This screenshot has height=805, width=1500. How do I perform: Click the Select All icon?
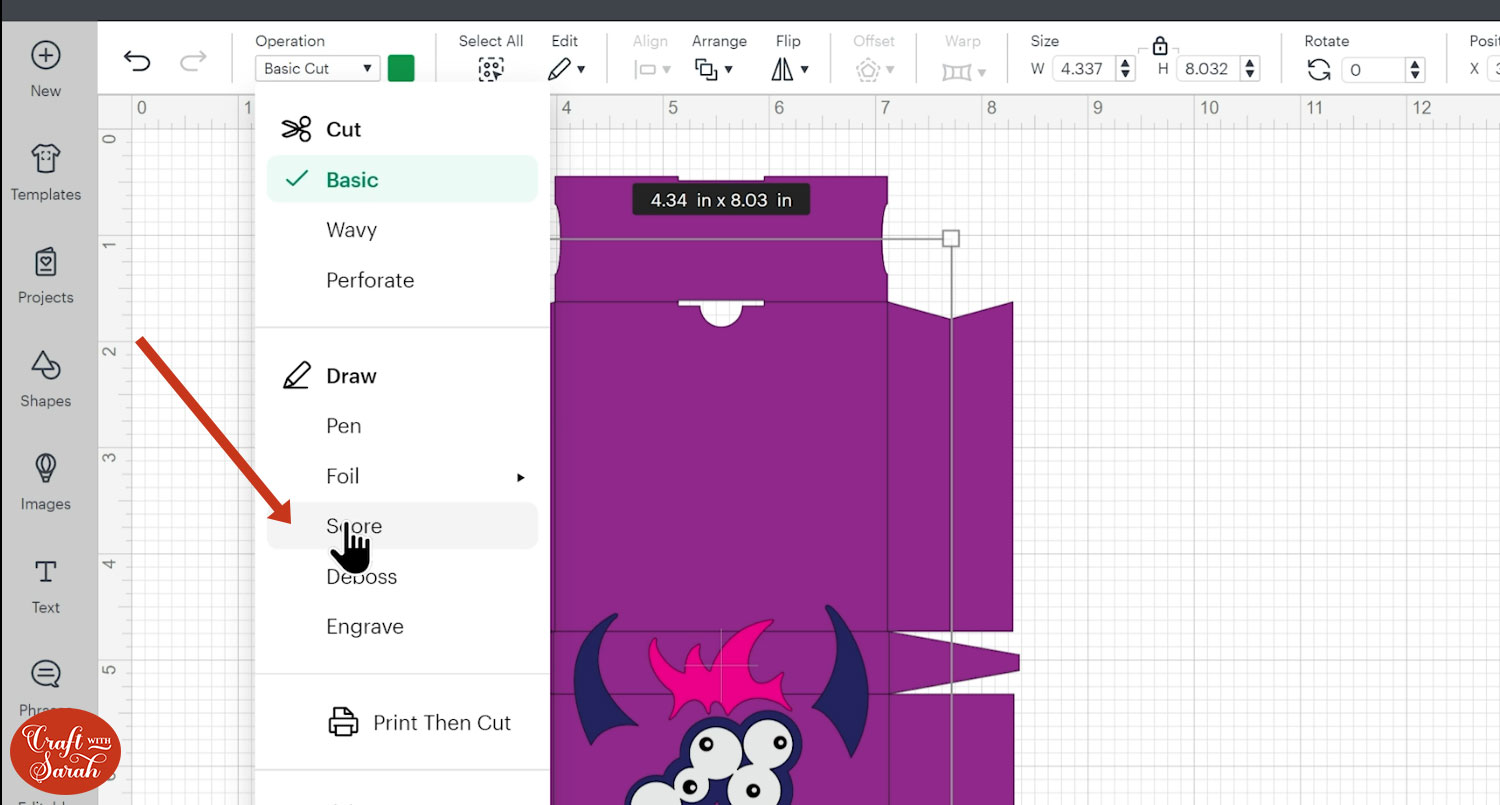click(490, 69)
